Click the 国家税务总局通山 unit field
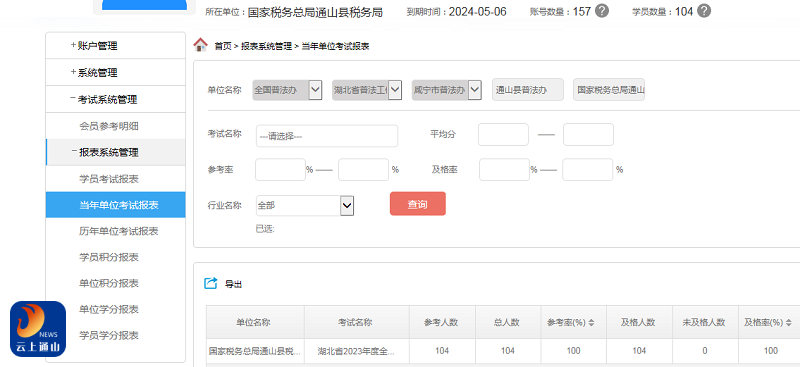This screenshot has height=367, width=800. pos(609,90)
